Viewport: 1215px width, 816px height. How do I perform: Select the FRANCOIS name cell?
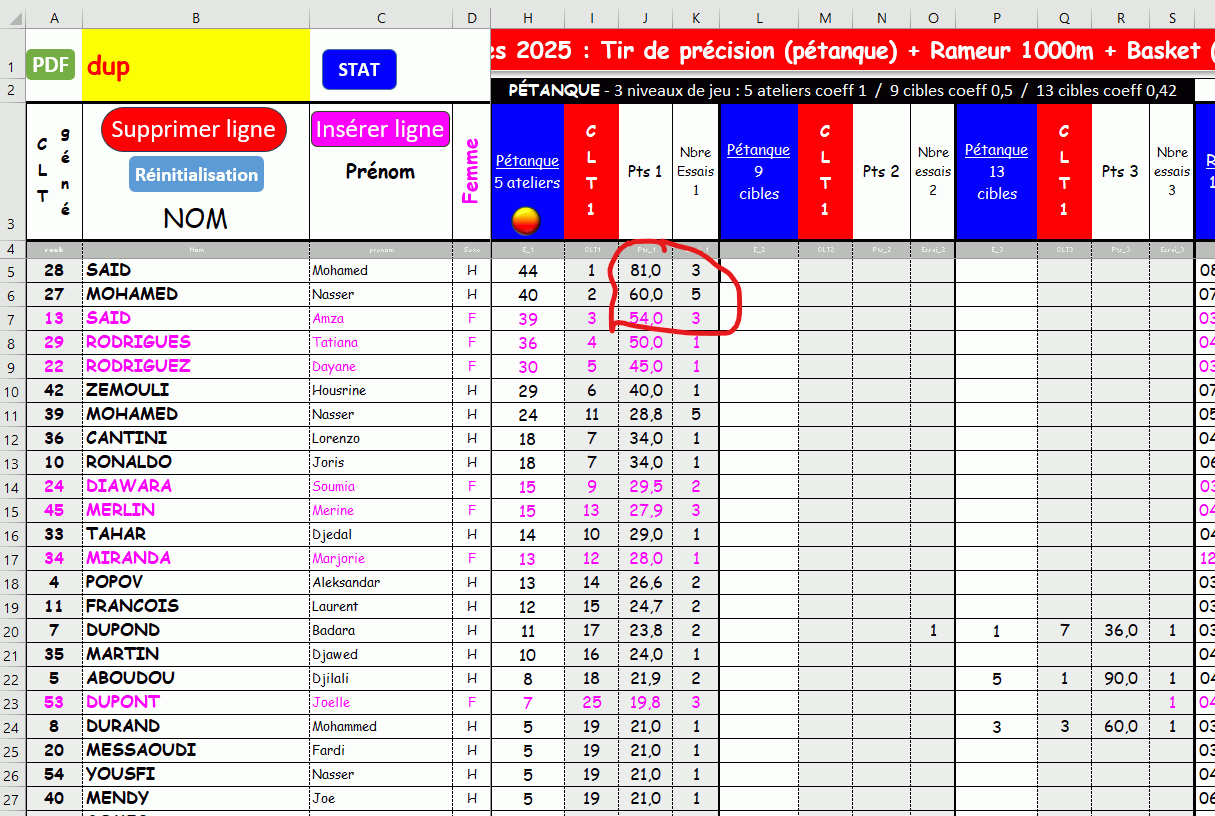click(196, 606)
